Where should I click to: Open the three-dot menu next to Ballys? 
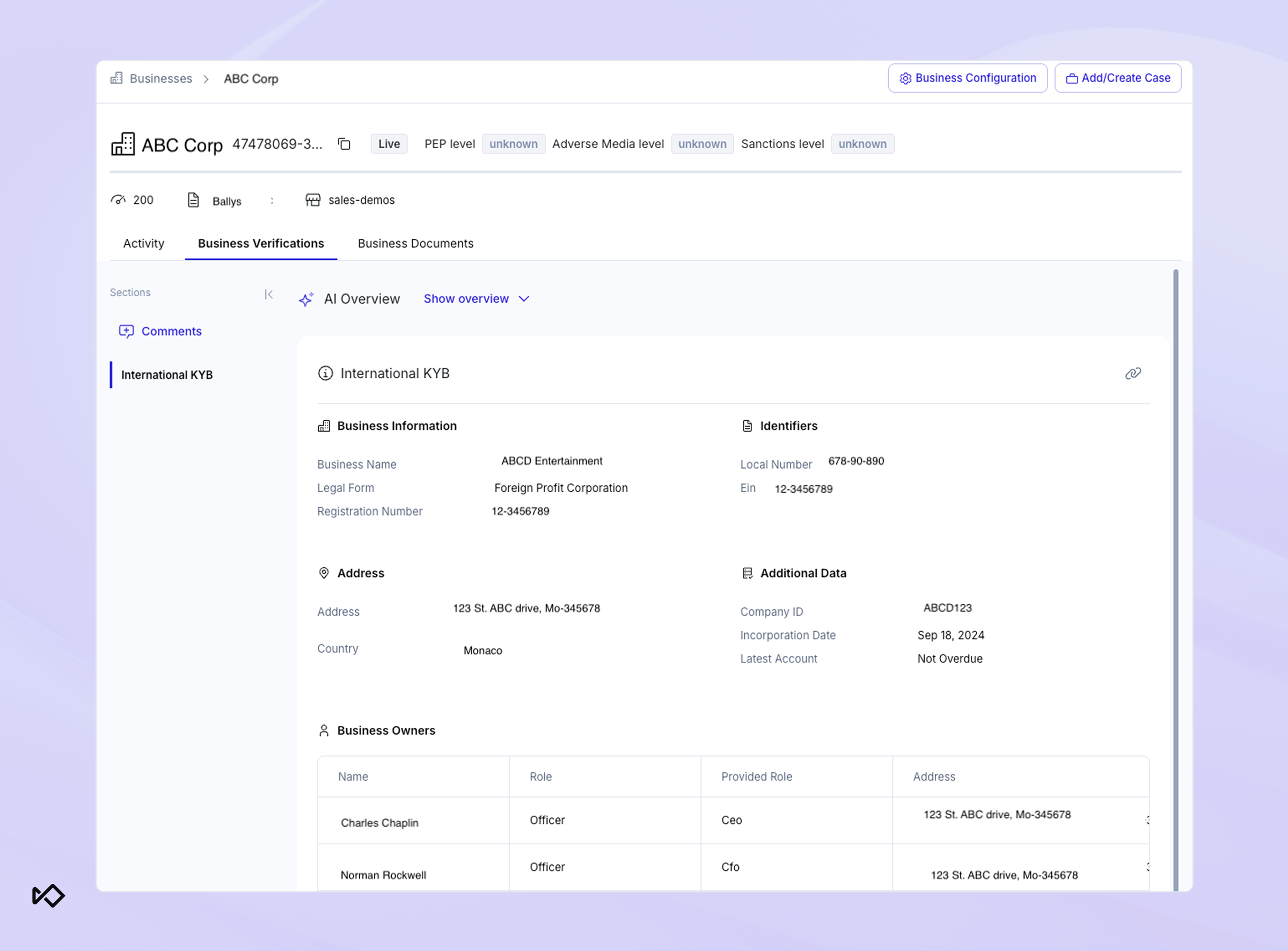[272, 200]
